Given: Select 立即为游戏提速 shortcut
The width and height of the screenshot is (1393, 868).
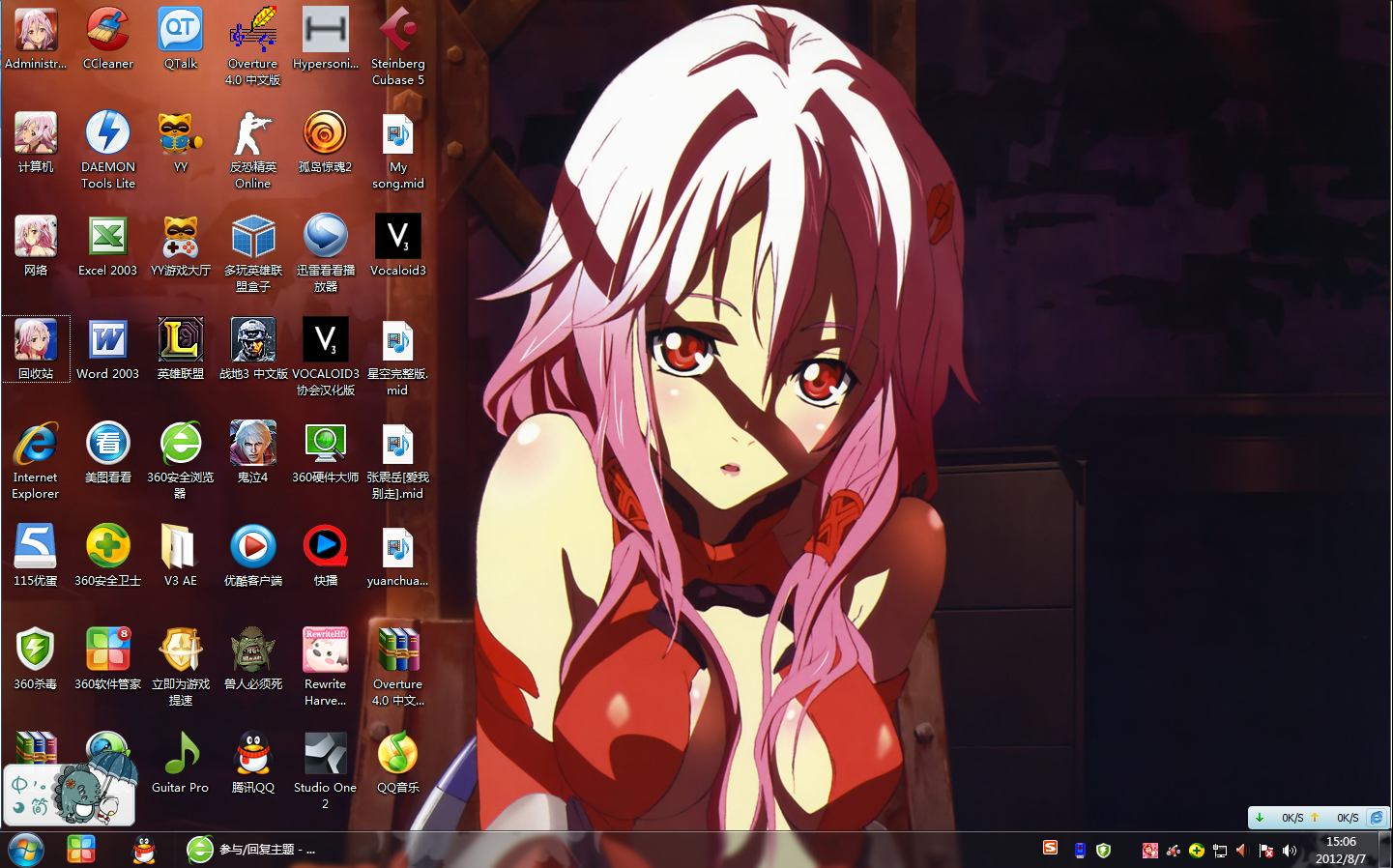Looking at the screenshot, I should point(181,667).
